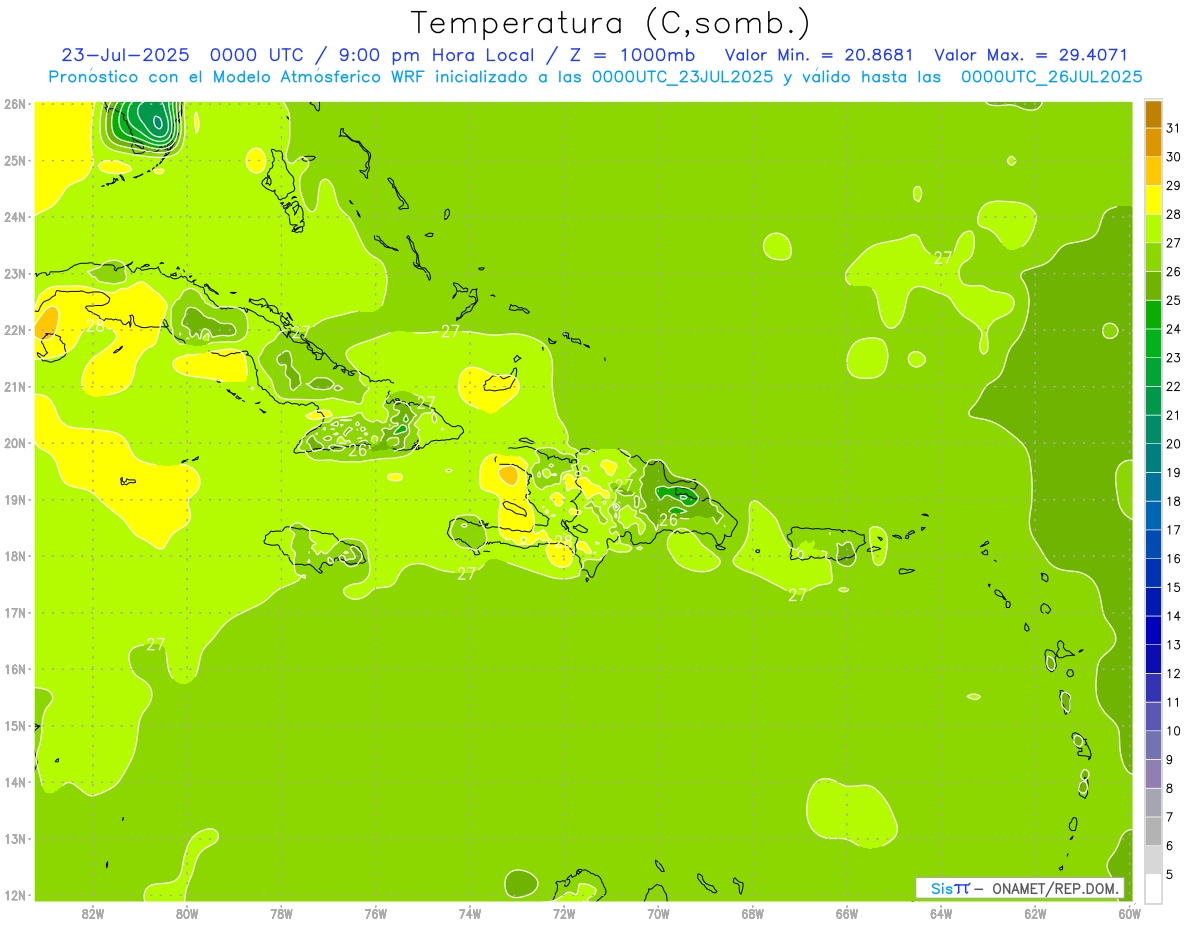Click the "64W" longitude axis label
The height and width of the screenshot is (927, 1200).
click(x=941, y=913)
